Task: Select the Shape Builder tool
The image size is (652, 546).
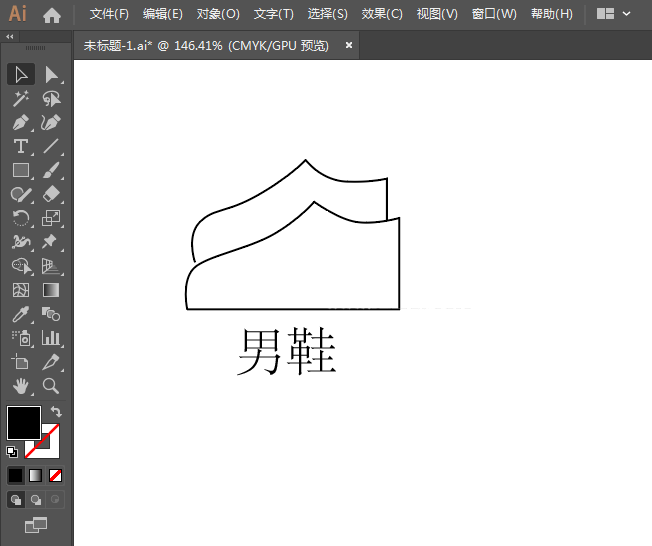Action: pyautogui.click(x=21, y=266)
